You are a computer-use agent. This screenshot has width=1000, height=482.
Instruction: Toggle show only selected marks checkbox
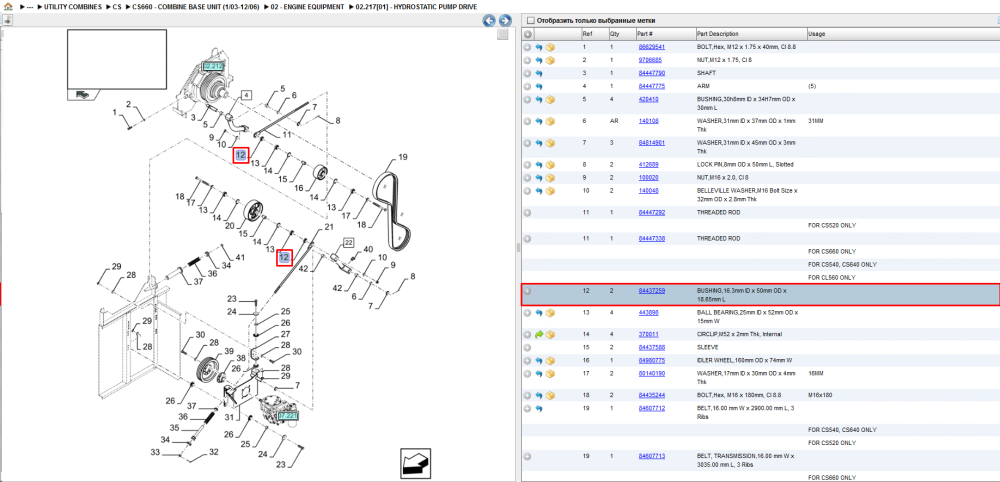[x=530, y=20]
